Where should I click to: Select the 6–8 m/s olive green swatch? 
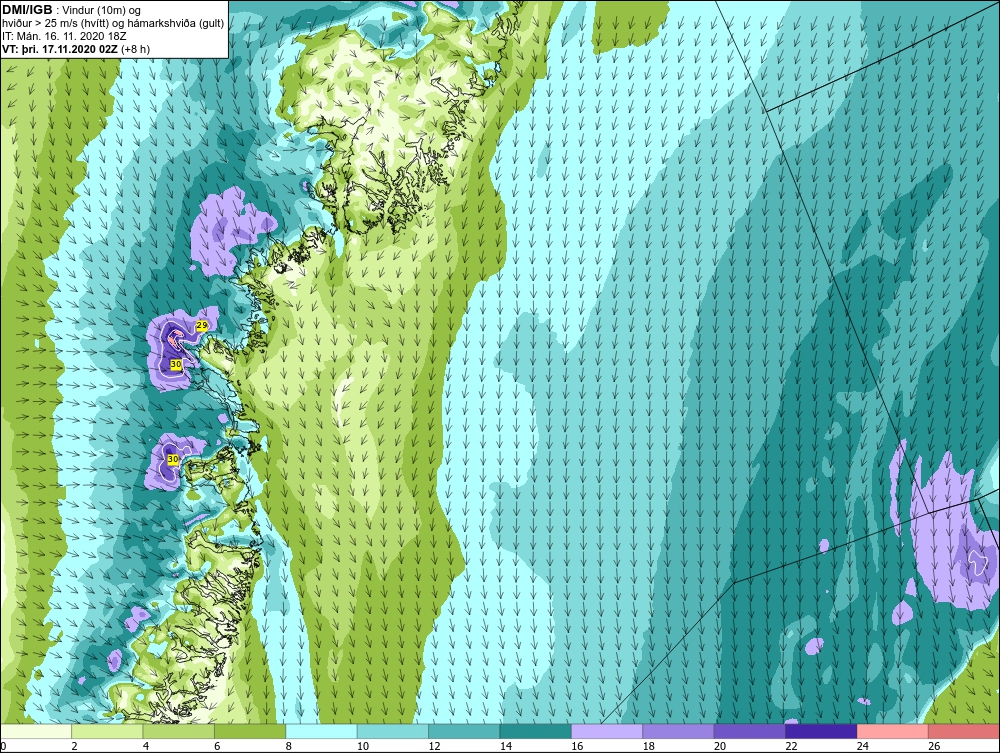(x=251, y=731)
